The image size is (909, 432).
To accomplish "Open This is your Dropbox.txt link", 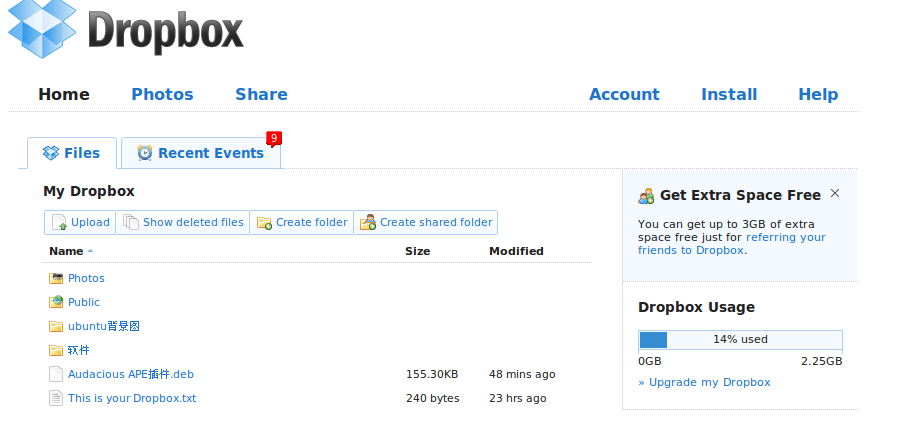I will tap(132, 398).
